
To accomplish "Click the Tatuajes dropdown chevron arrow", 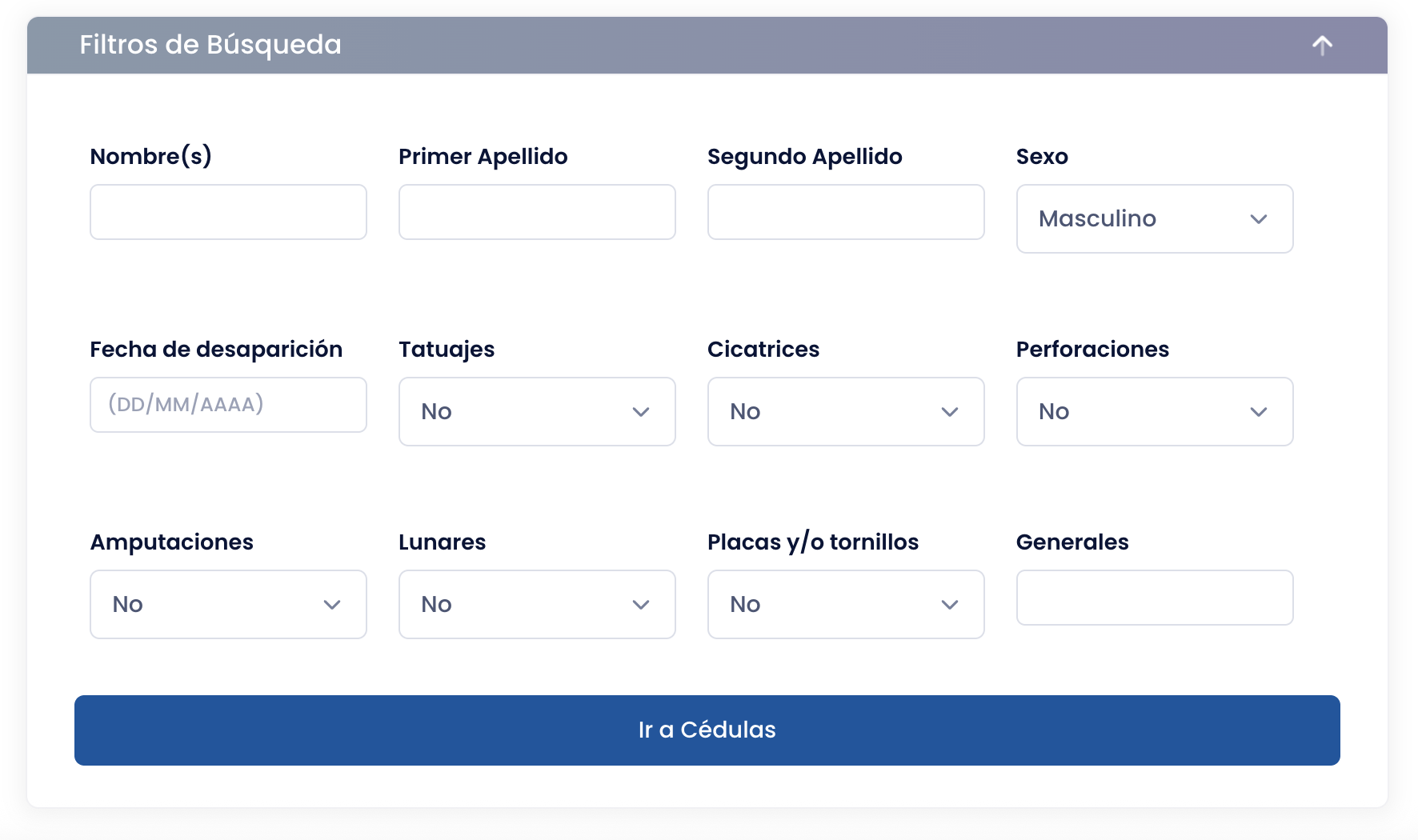I will click(x=640, y=412).
